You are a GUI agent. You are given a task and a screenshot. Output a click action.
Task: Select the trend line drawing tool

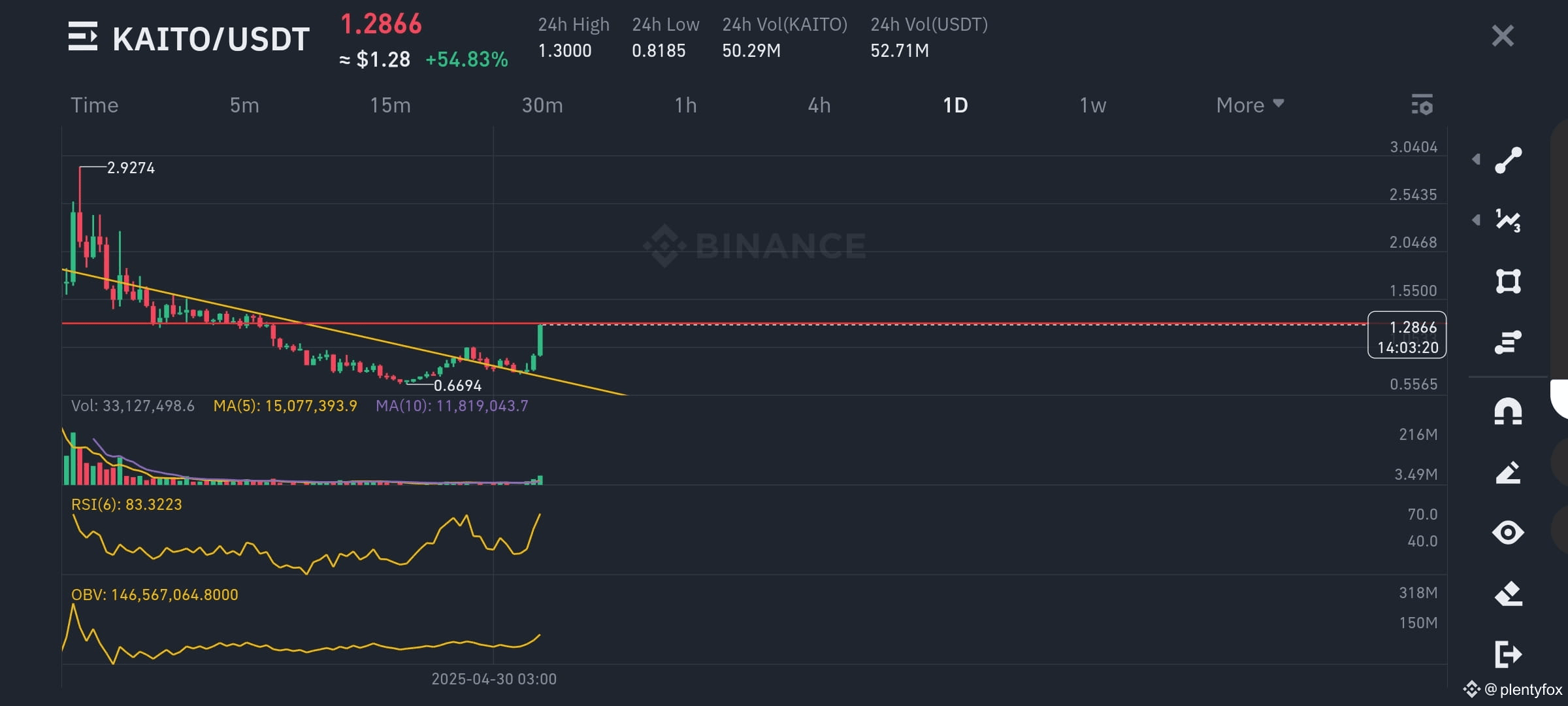pyautogui.click(x=1508, y=160)
